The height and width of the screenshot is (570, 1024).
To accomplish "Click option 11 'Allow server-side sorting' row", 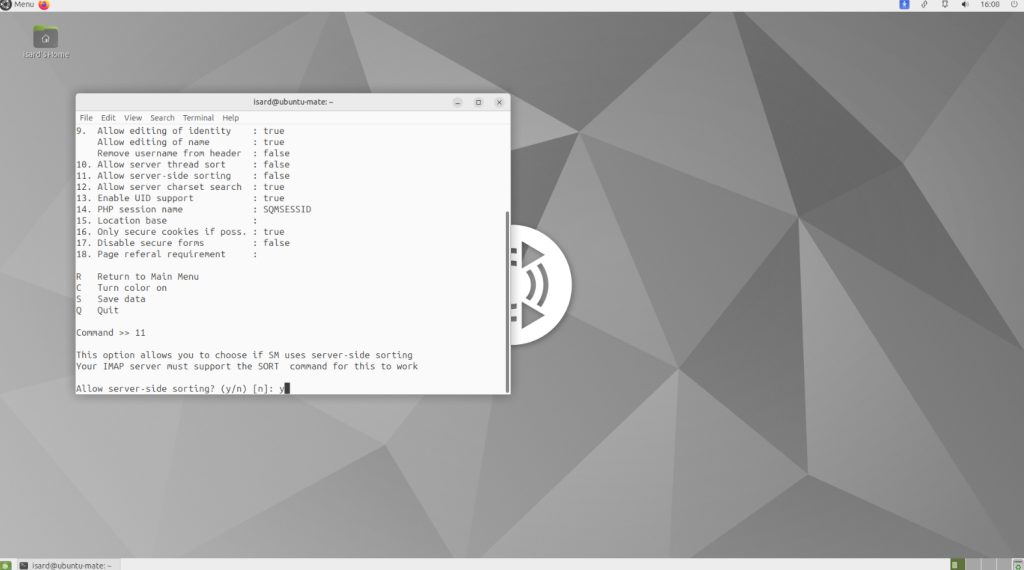I will (x=183, y=176).
